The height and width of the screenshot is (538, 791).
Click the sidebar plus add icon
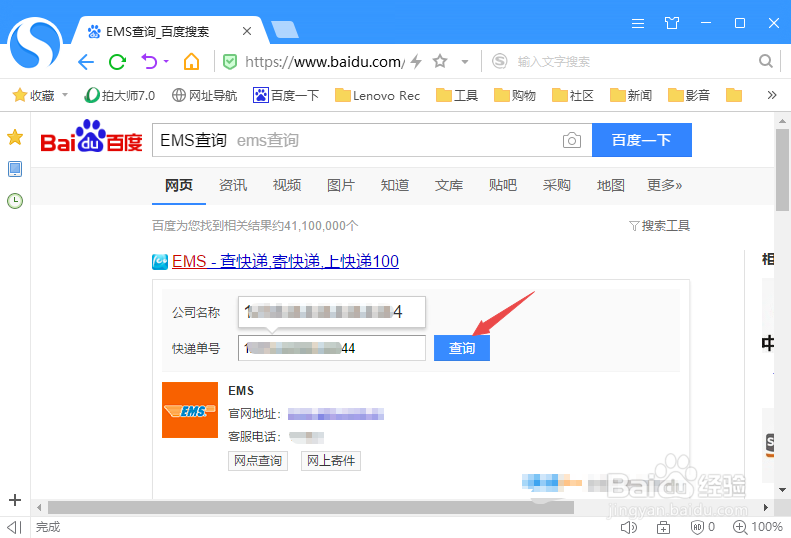click(x=15, y=500)
